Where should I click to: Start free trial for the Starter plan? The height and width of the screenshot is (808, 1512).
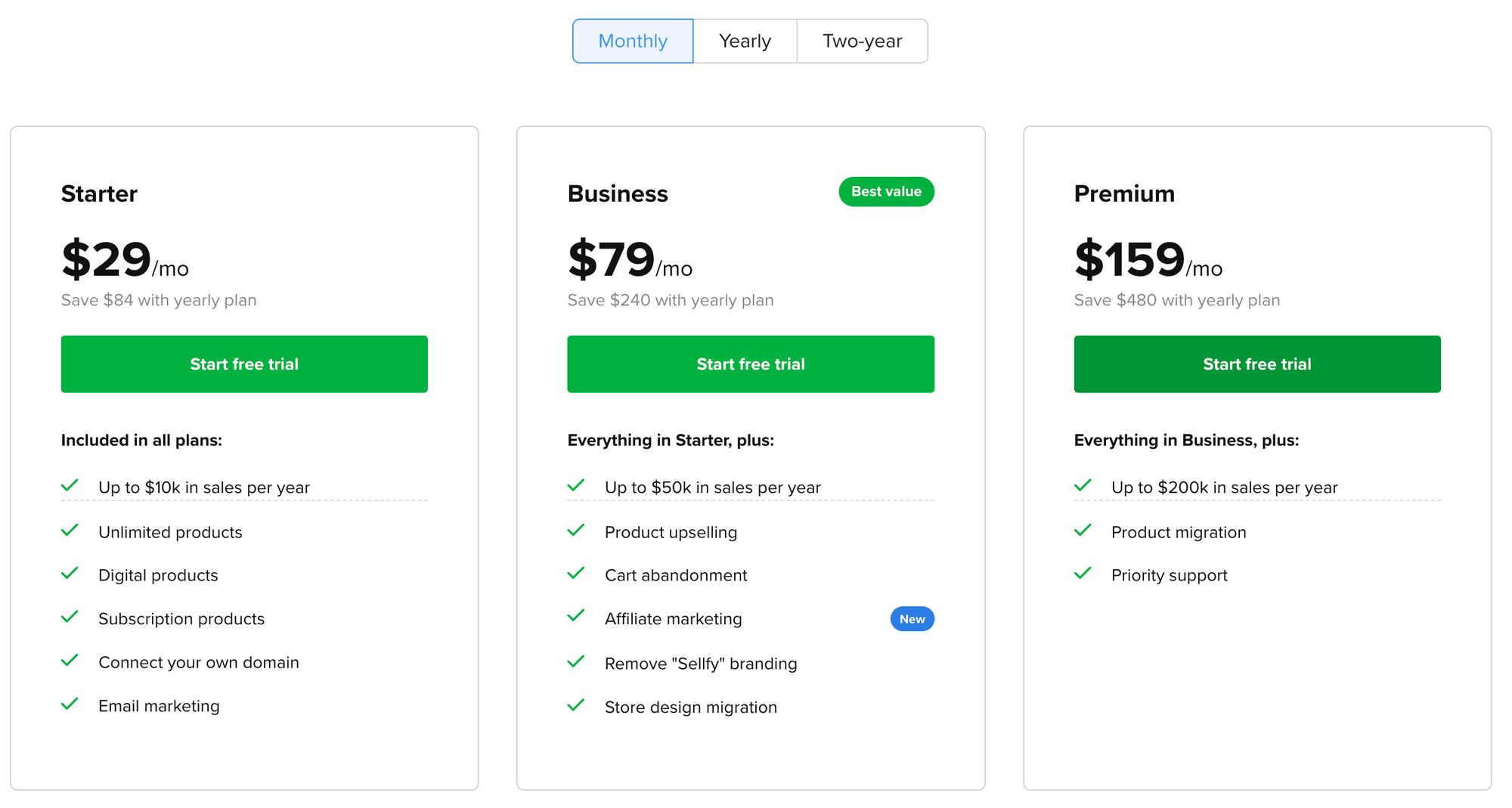[x=243, y=364]
